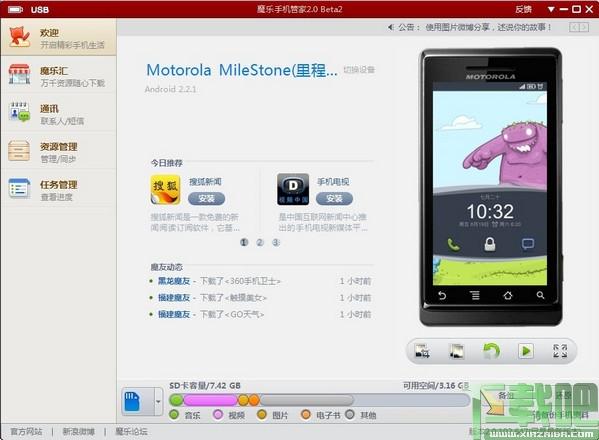Screen dimensions: 599x440
Task: Click the shop icon for 魔乐汇
Action: pos(19,74)
